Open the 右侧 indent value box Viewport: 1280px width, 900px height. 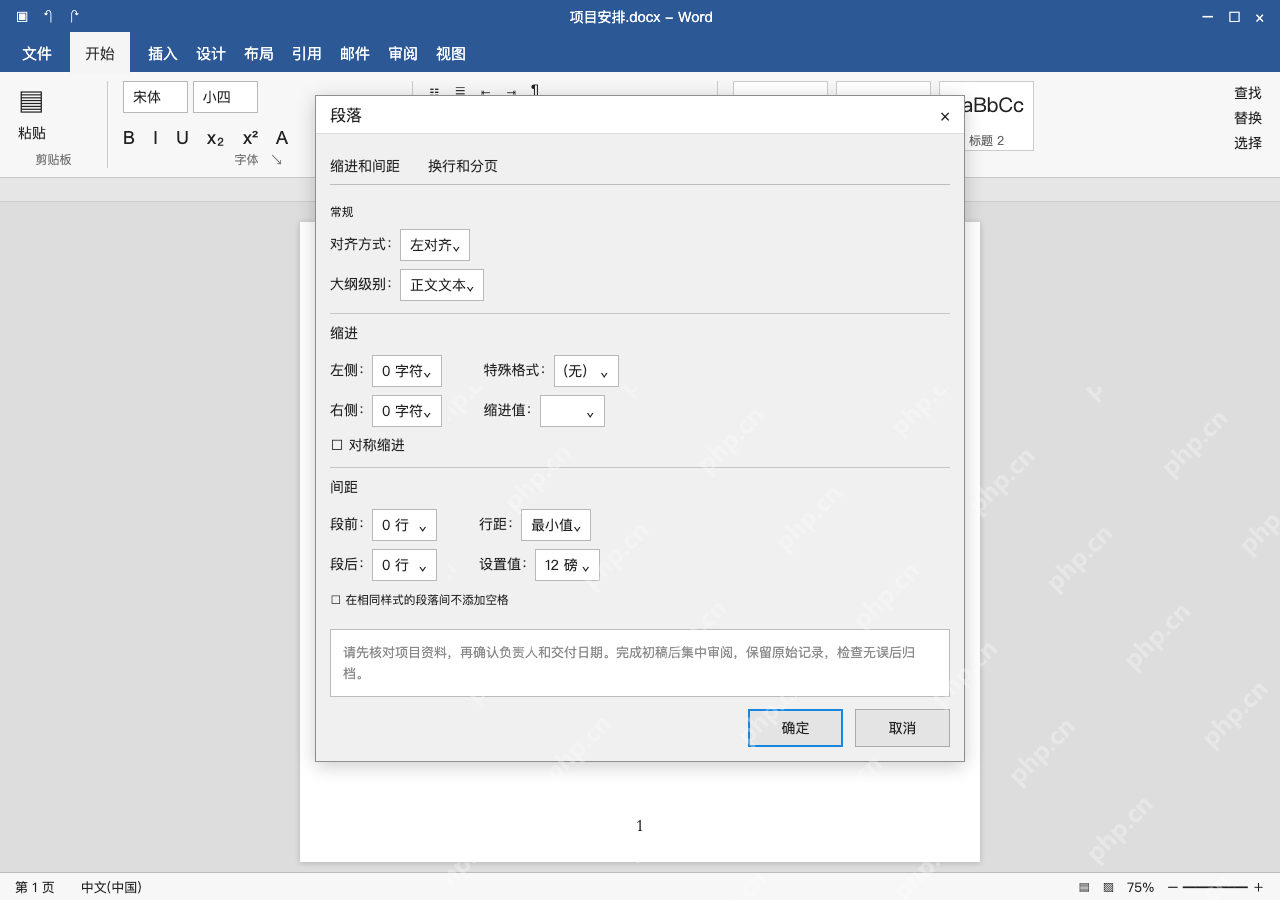point(407,411)
